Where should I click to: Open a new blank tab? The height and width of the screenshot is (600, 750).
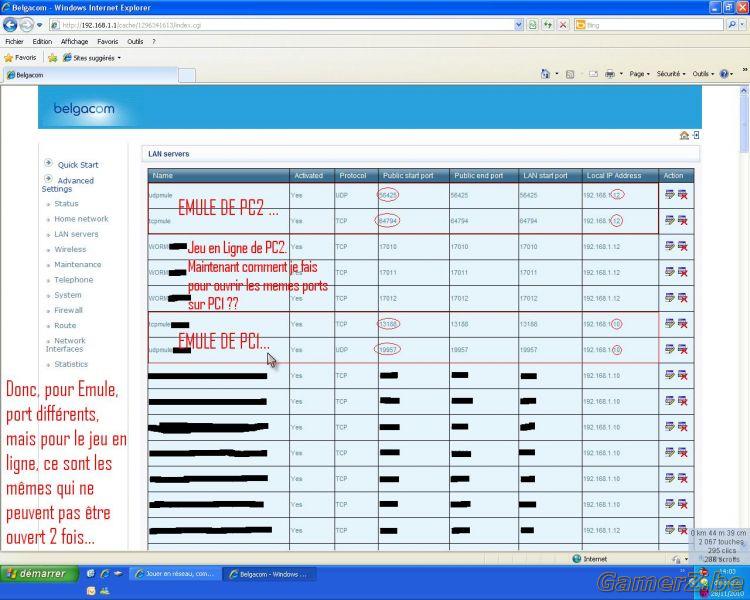(187, 76)
